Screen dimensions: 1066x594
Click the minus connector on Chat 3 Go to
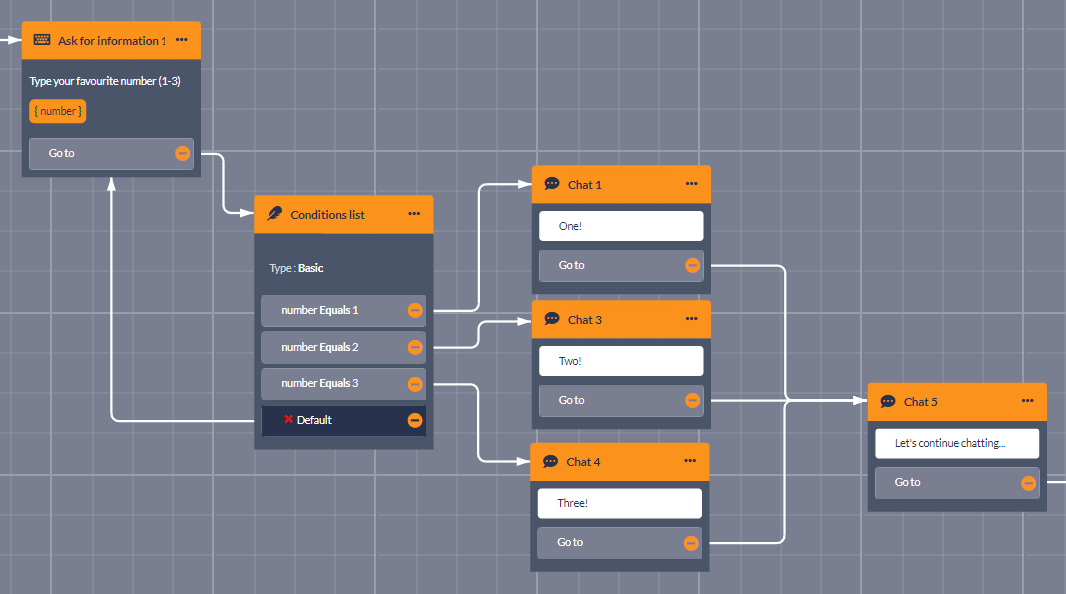(x=692, y=400)
